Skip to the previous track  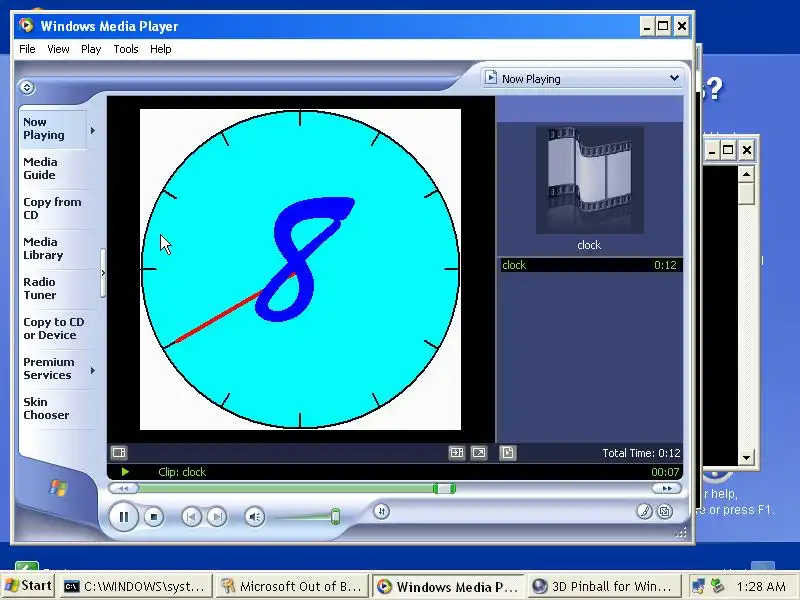191,517
